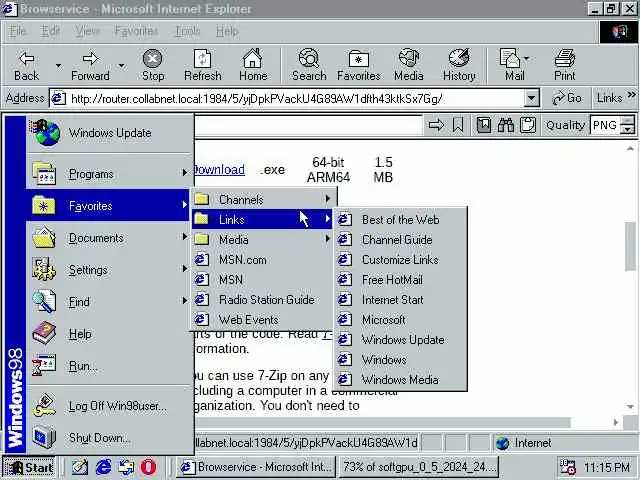Open Radio Station Guide favorite

click(x=262, y=300)
